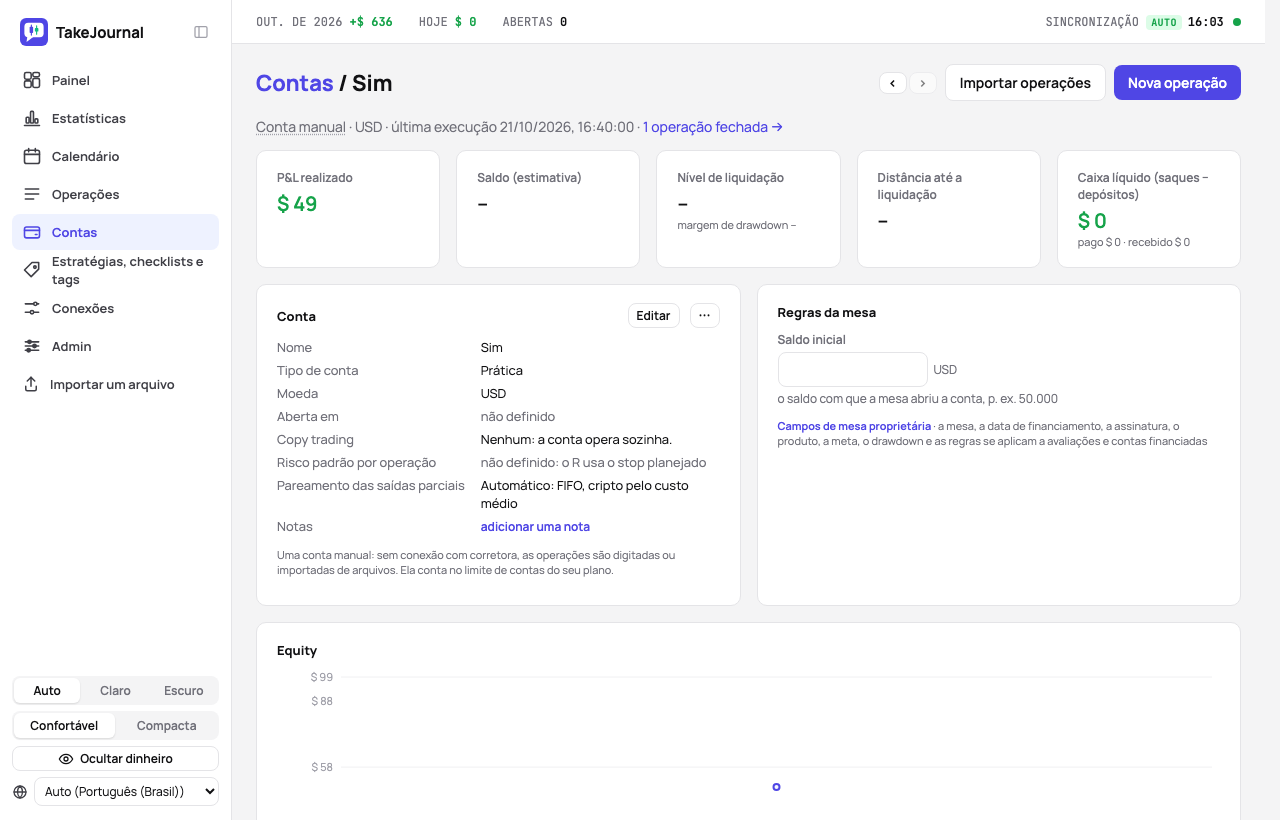Select the Auto theme option
The width and height of the screenshot is (1280, 820).
[x=47, y=691]
